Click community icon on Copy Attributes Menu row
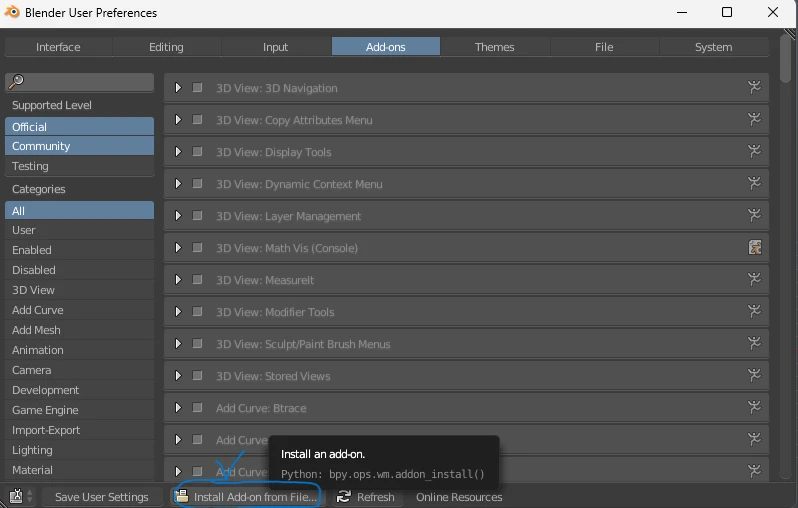 point(754,120)
